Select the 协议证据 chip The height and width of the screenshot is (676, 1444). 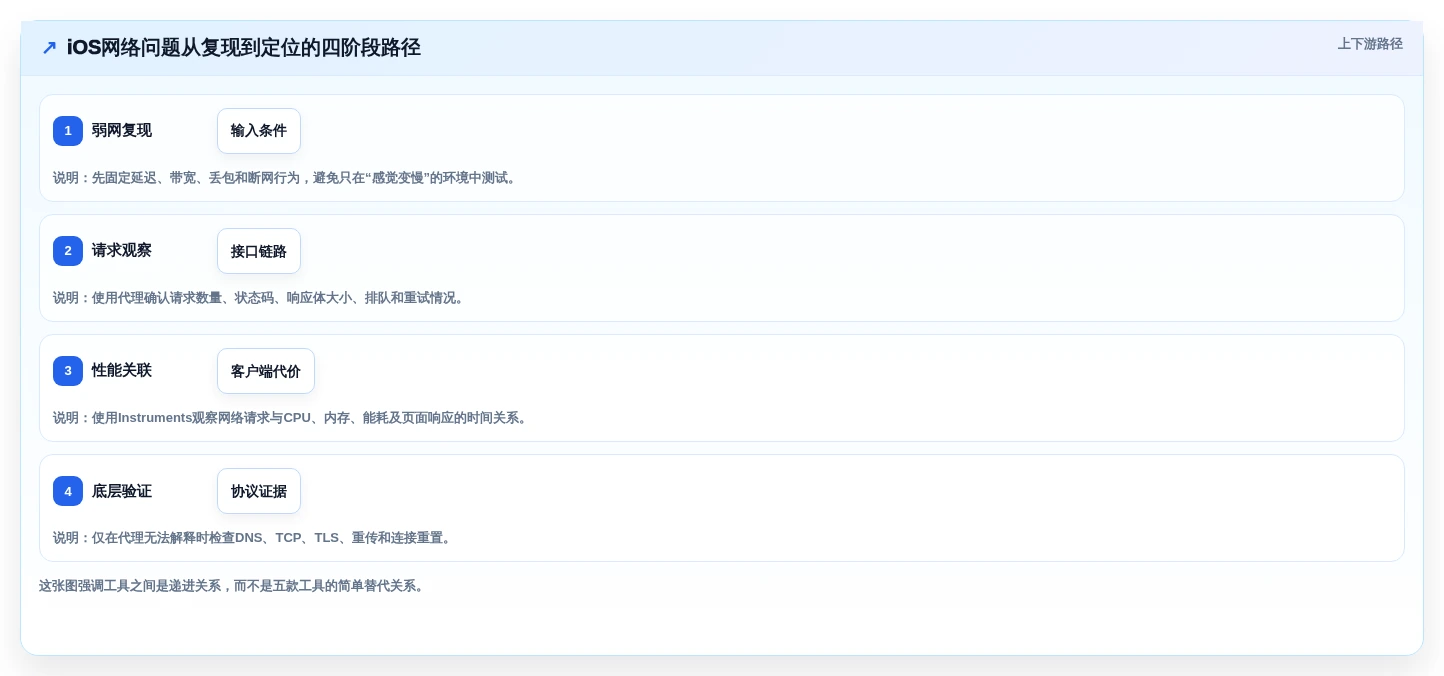coord(259,491)
